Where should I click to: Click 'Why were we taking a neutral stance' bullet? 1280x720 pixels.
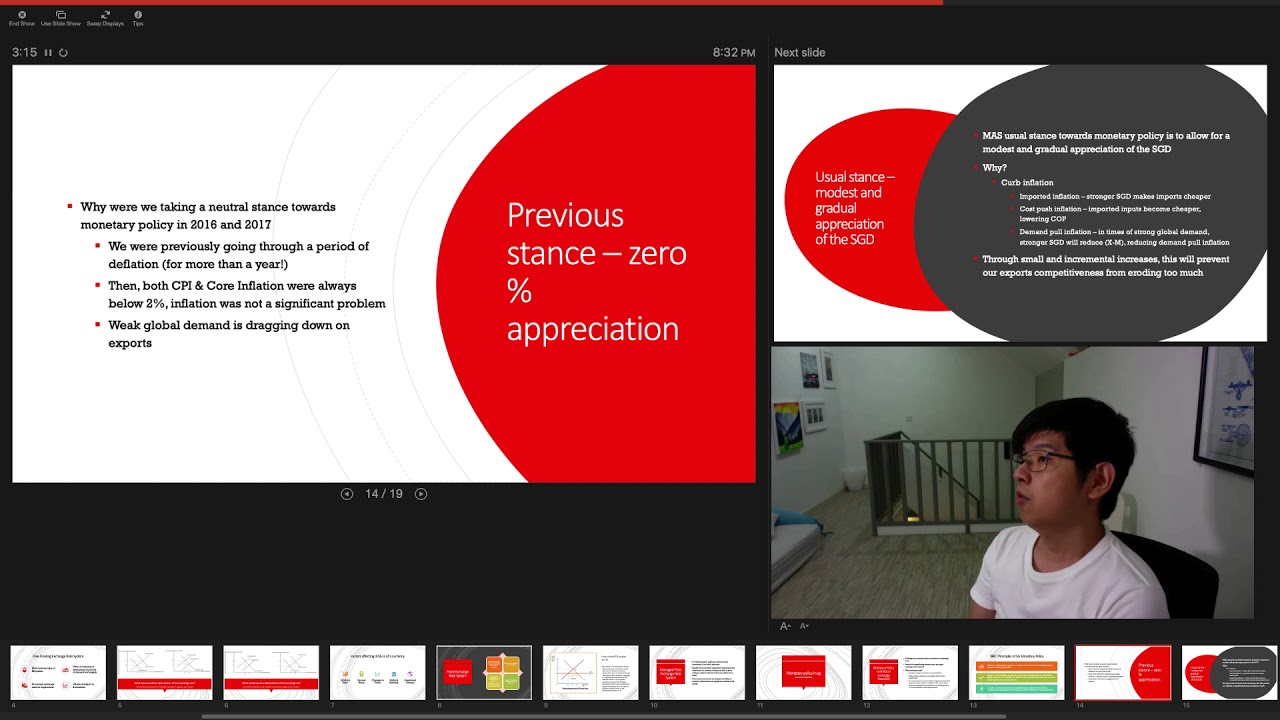(208, 215)
